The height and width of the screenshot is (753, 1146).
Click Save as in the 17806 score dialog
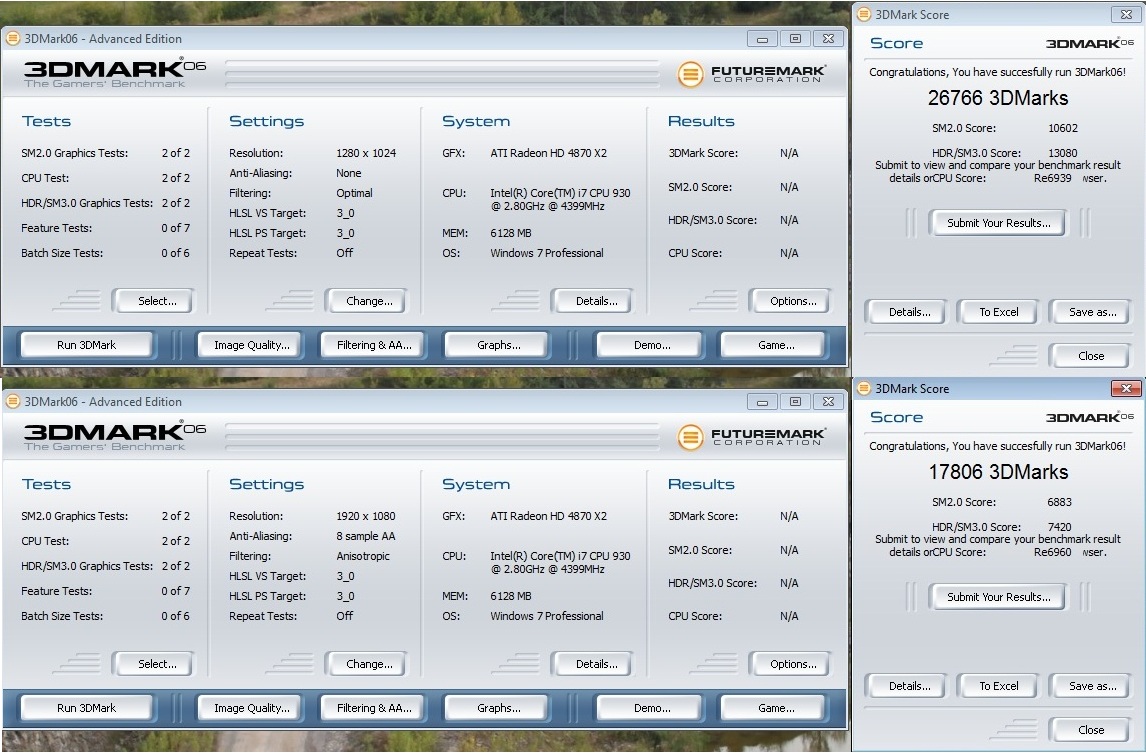pyautogui.click(x=1092, y=686)
